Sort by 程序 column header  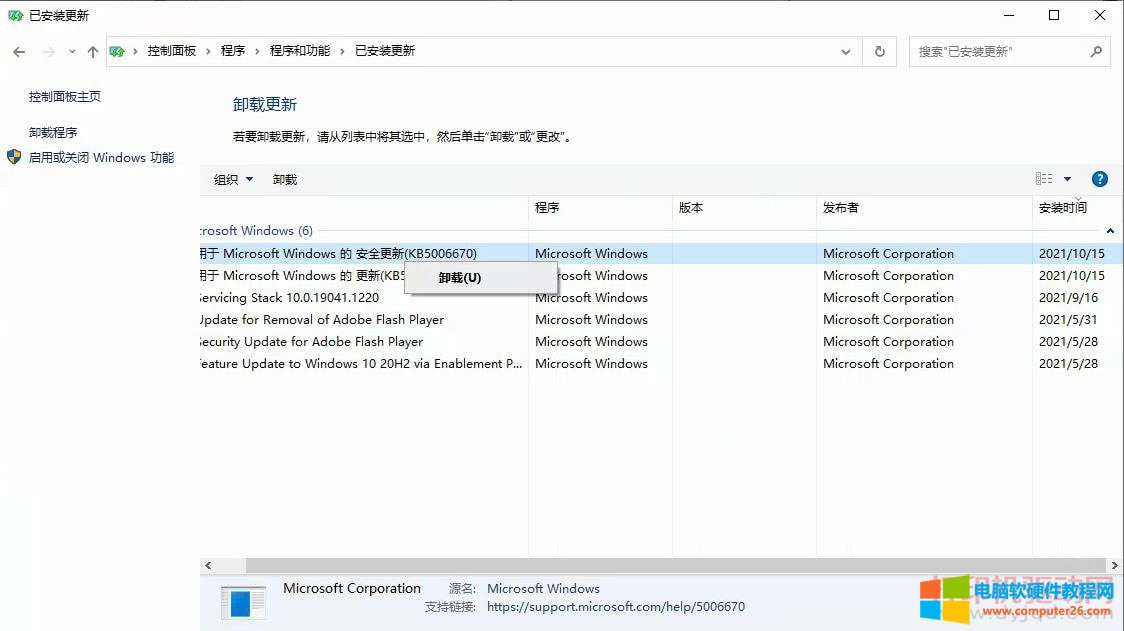(601, 208)
